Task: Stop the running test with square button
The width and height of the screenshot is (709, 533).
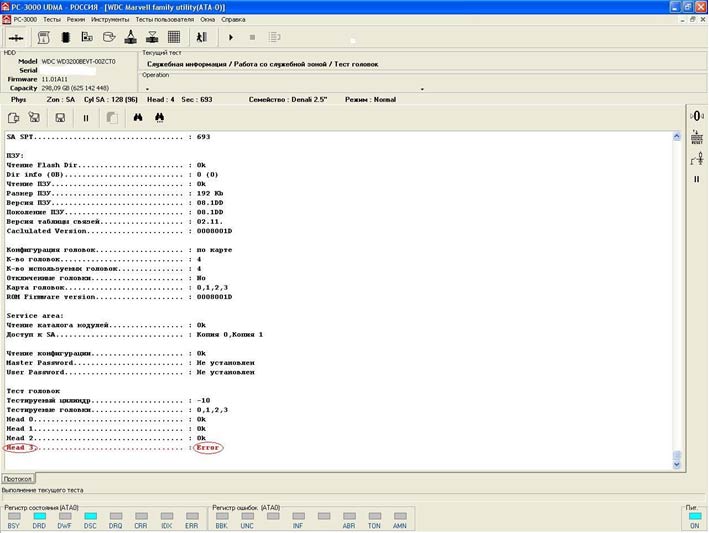Action: [252, 38]
